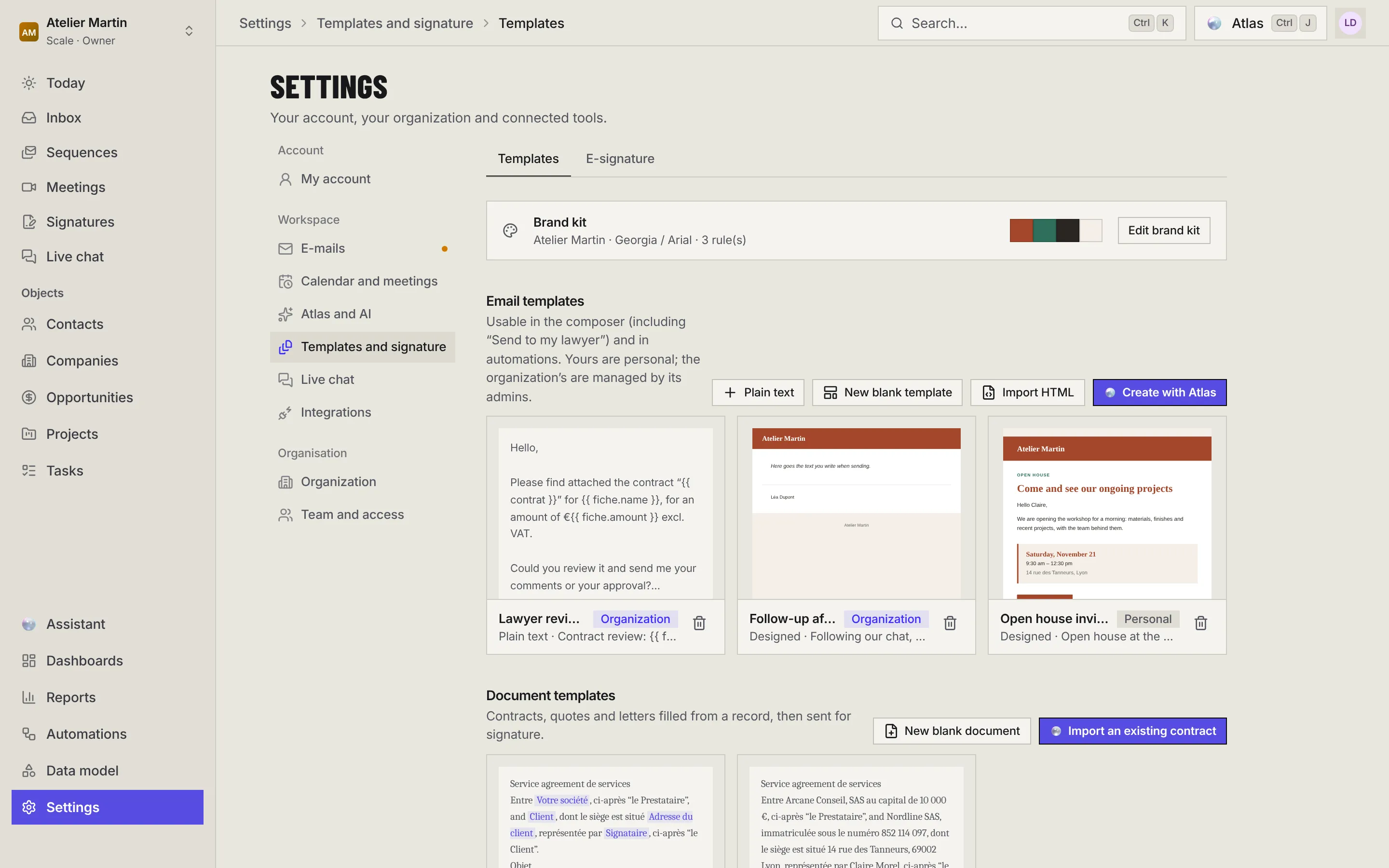1389x868 pixels.
Task: Open My account settings
Action: click(x=363, y=179)
